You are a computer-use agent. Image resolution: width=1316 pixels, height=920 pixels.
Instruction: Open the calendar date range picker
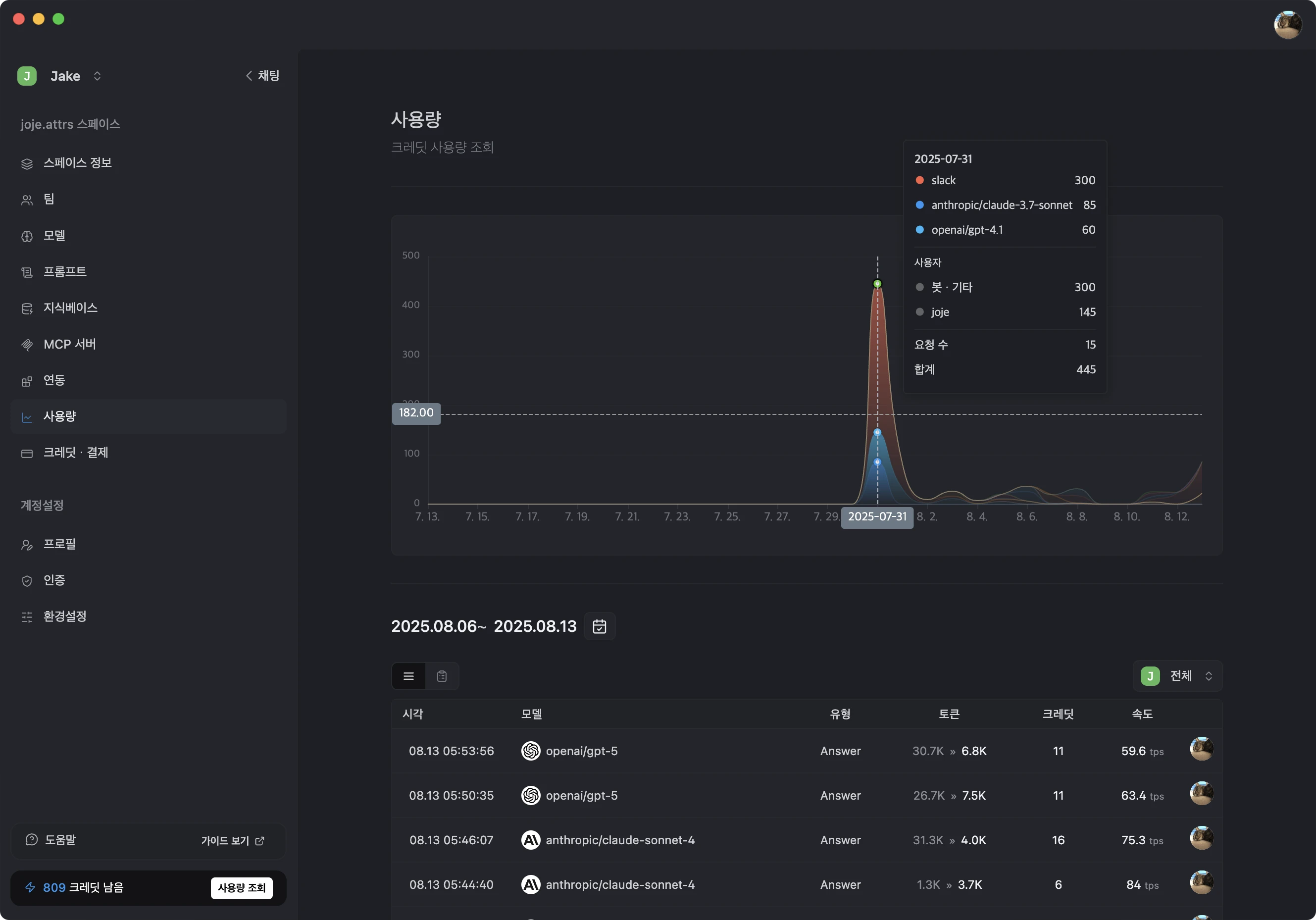click(x=599, y=626)
